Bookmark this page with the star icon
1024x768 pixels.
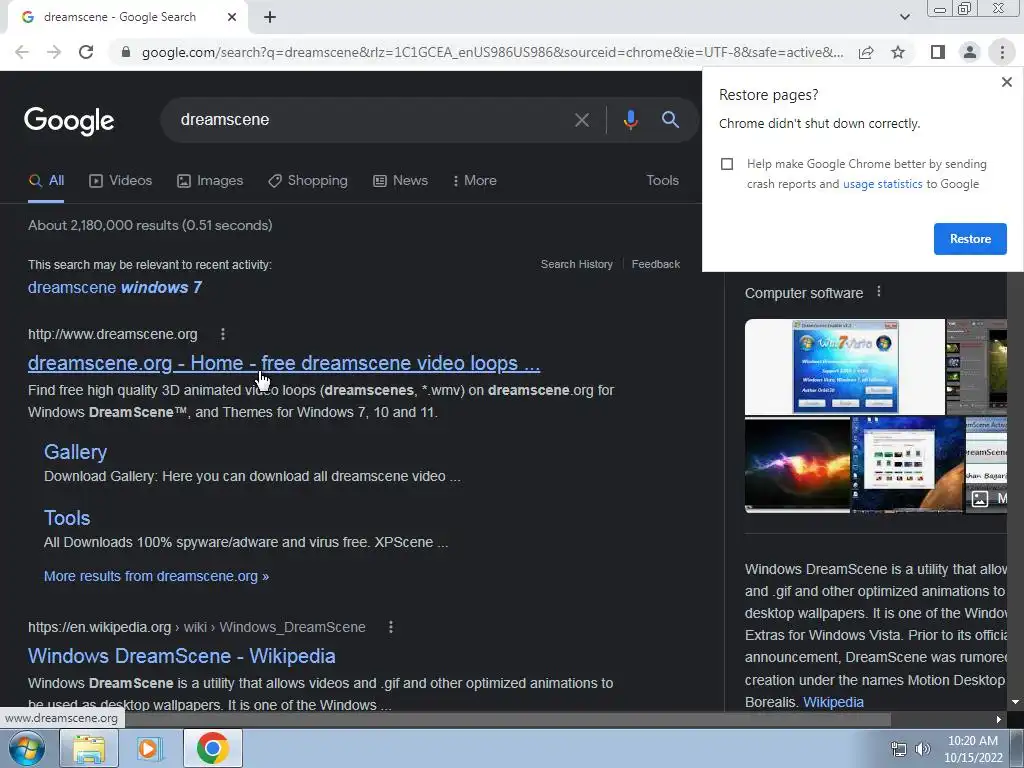[x=898, y=52]
